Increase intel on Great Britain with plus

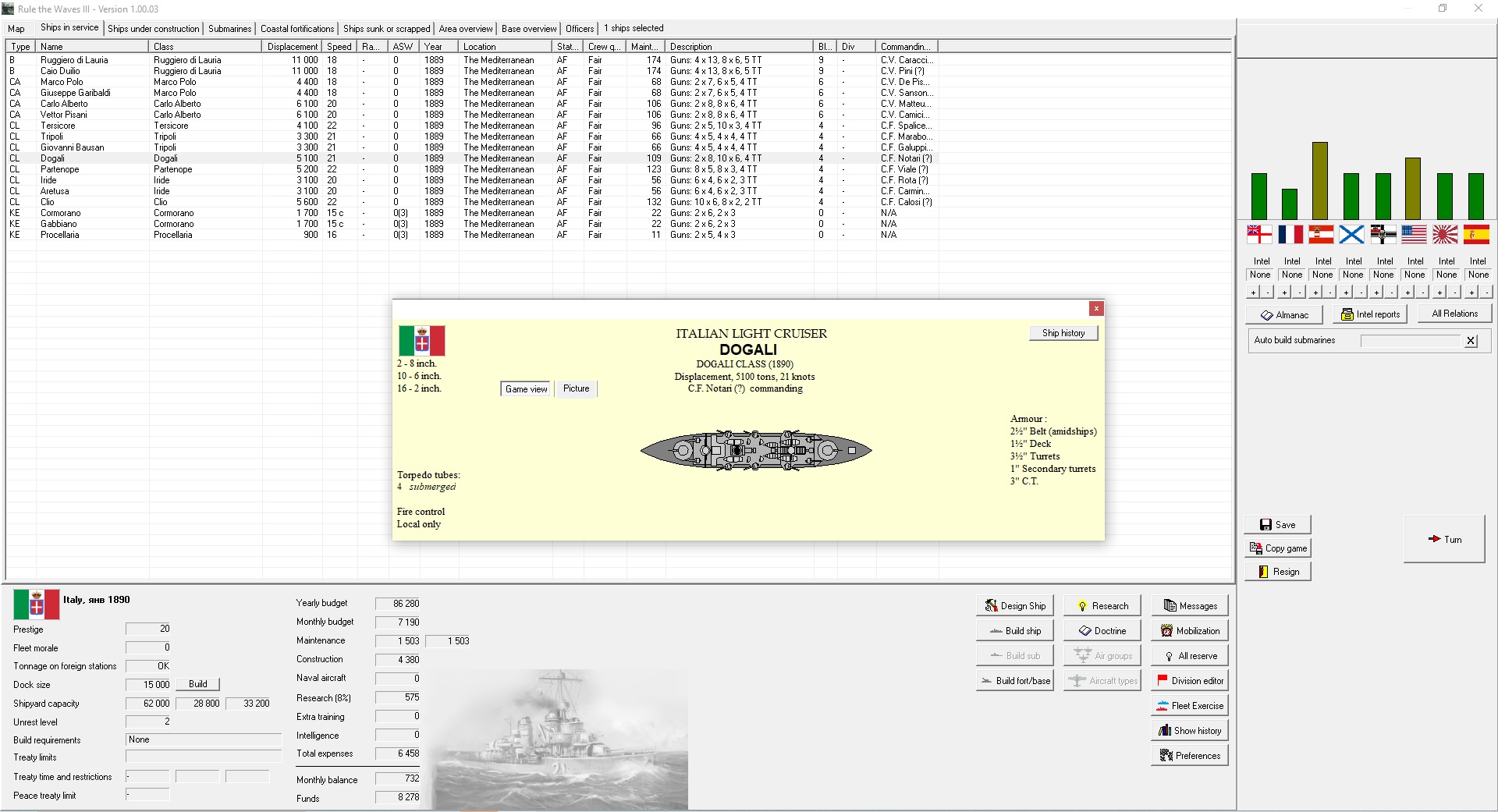tap(1253, 293)
